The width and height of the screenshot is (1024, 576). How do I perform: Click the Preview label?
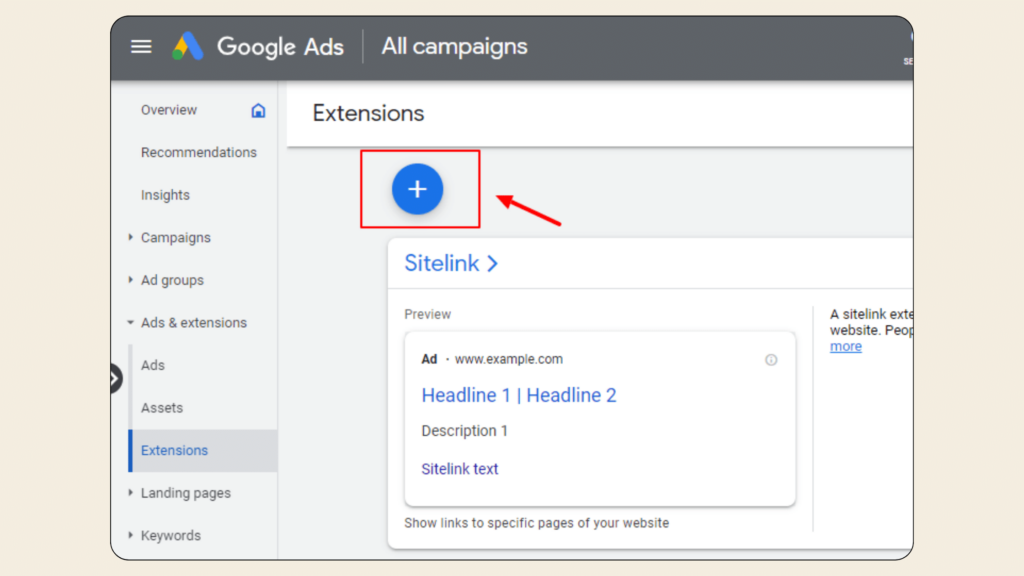428,314
